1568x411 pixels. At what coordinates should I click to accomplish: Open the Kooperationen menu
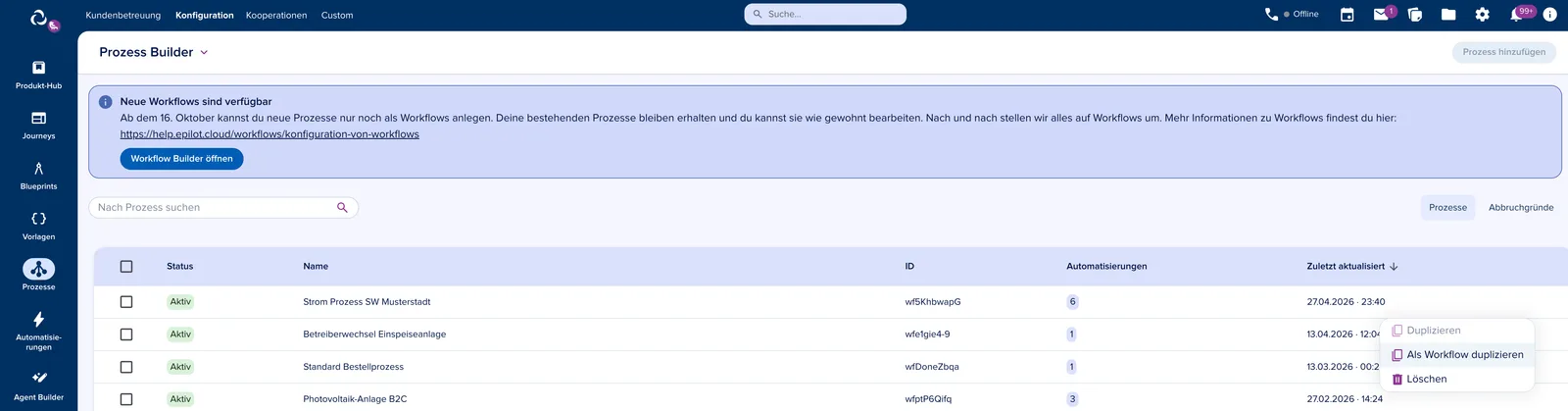point(276,16)
